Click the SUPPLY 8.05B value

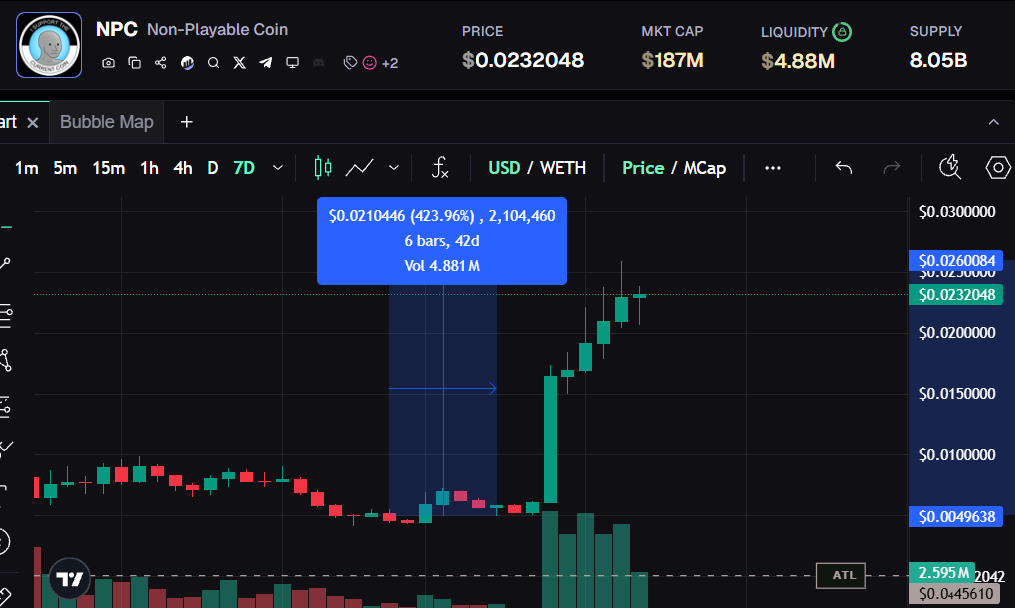(939, 60)
